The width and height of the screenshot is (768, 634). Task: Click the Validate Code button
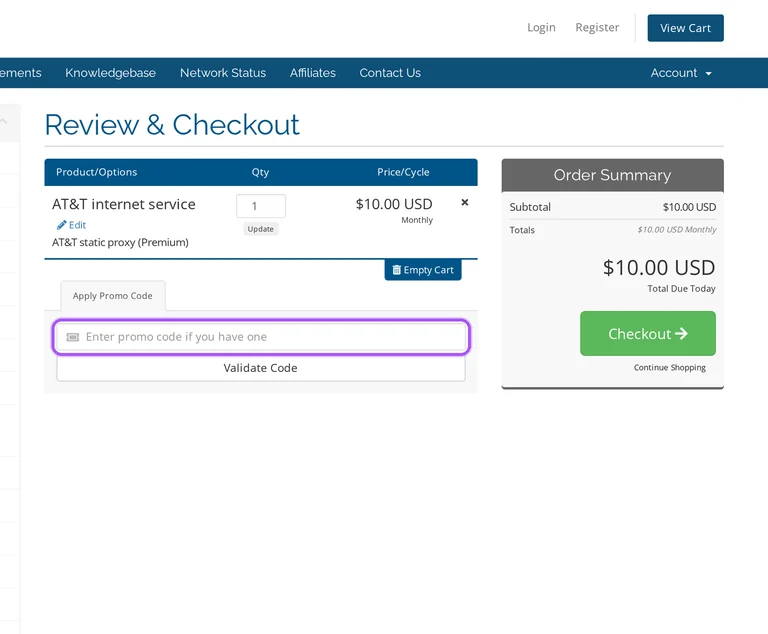click(261, 368)
